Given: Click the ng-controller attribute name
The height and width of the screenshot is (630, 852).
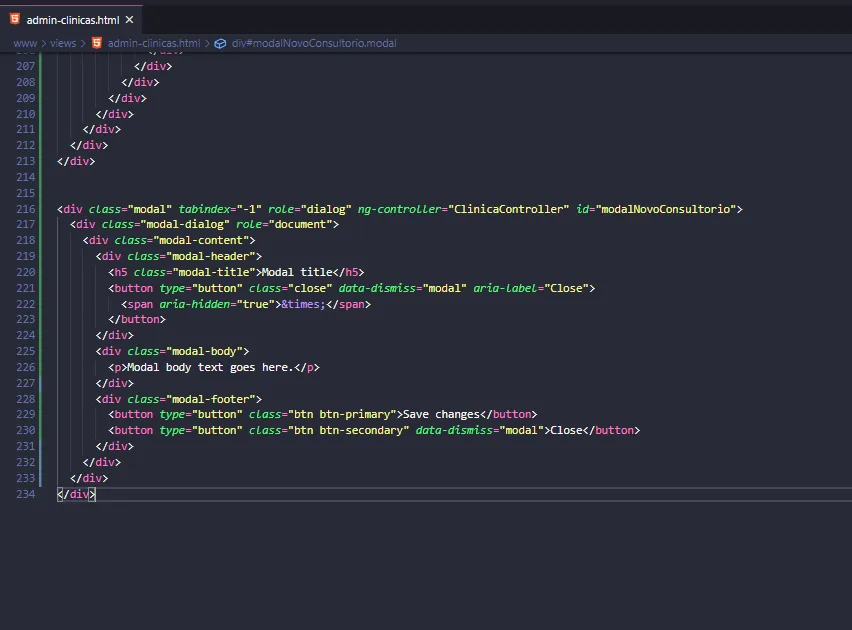Looking at the screenshot, I should [x=399, y=209].
